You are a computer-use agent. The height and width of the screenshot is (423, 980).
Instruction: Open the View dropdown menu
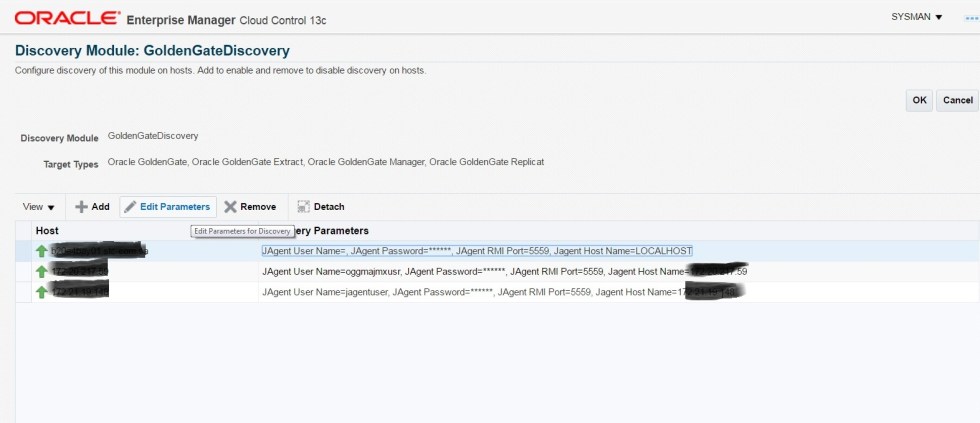coord(39,207)
